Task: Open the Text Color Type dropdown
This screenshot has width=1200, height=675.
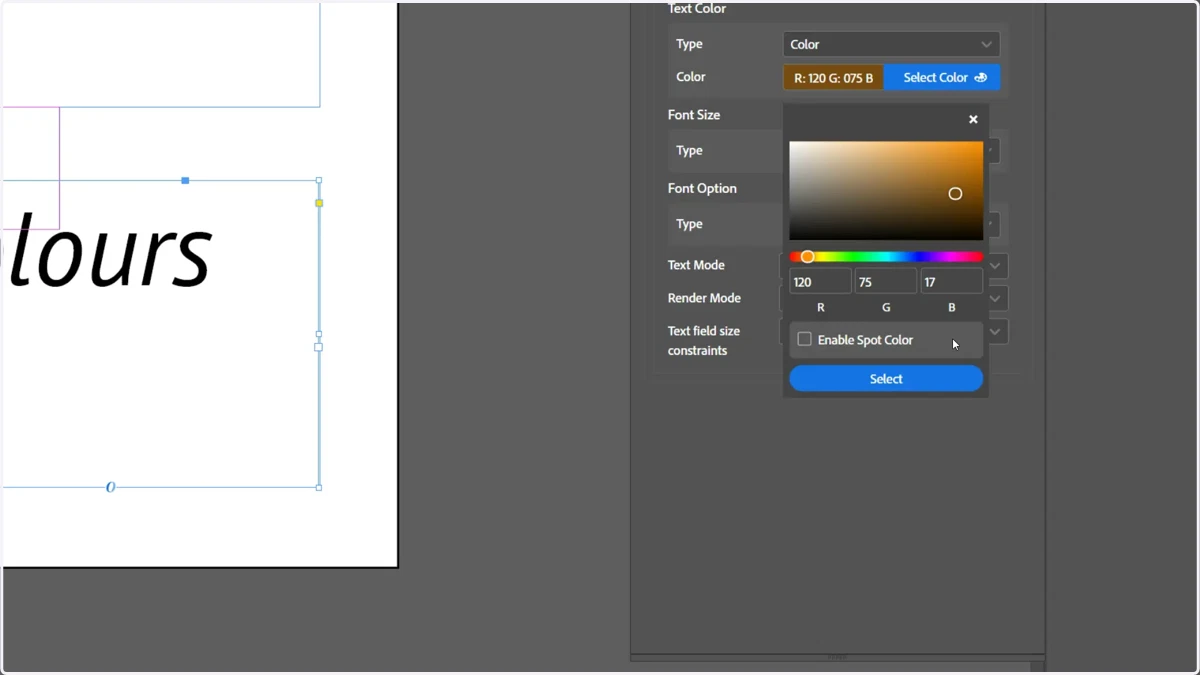Action: [891, 44]
